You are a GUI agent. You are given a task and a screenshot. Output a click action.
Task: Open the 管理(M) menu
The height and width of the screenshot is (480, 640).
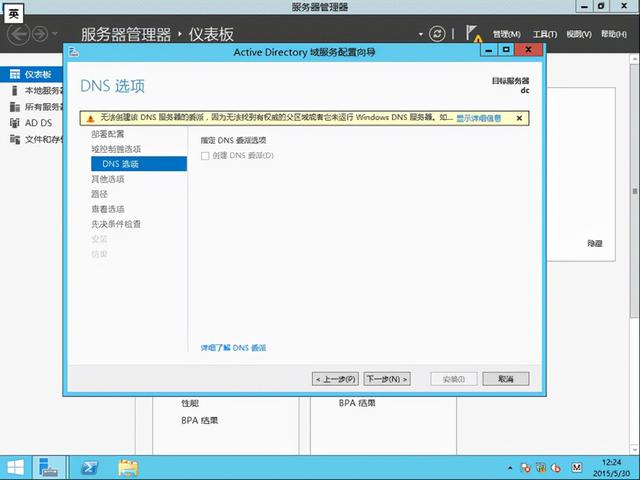tap(507, 35)
